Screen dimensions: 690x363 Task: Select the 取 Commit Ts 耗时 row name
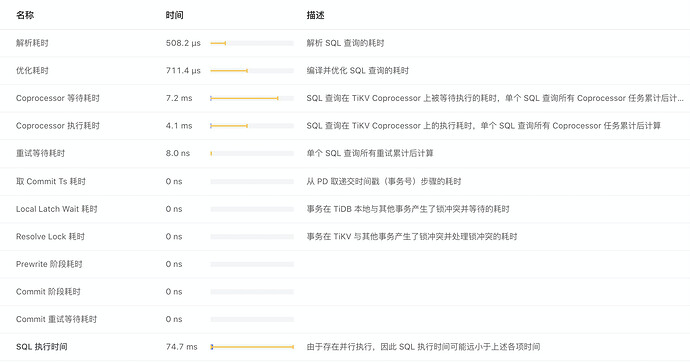click(x=51, y=181)
